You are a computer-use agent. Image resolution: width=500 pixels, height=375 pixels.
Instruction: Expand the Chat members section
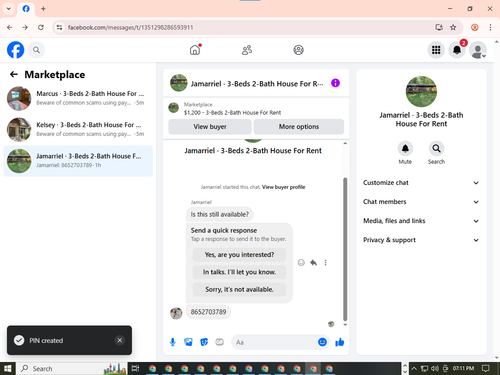pos(421,202)
